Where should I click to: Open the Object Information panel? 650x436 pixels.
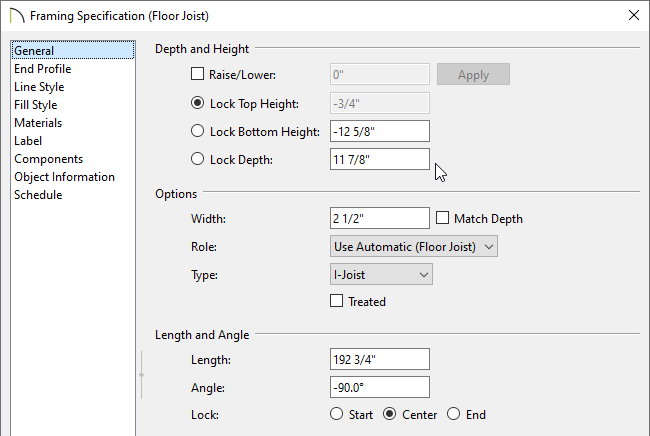pyautogui.click(x=65, y=177)
